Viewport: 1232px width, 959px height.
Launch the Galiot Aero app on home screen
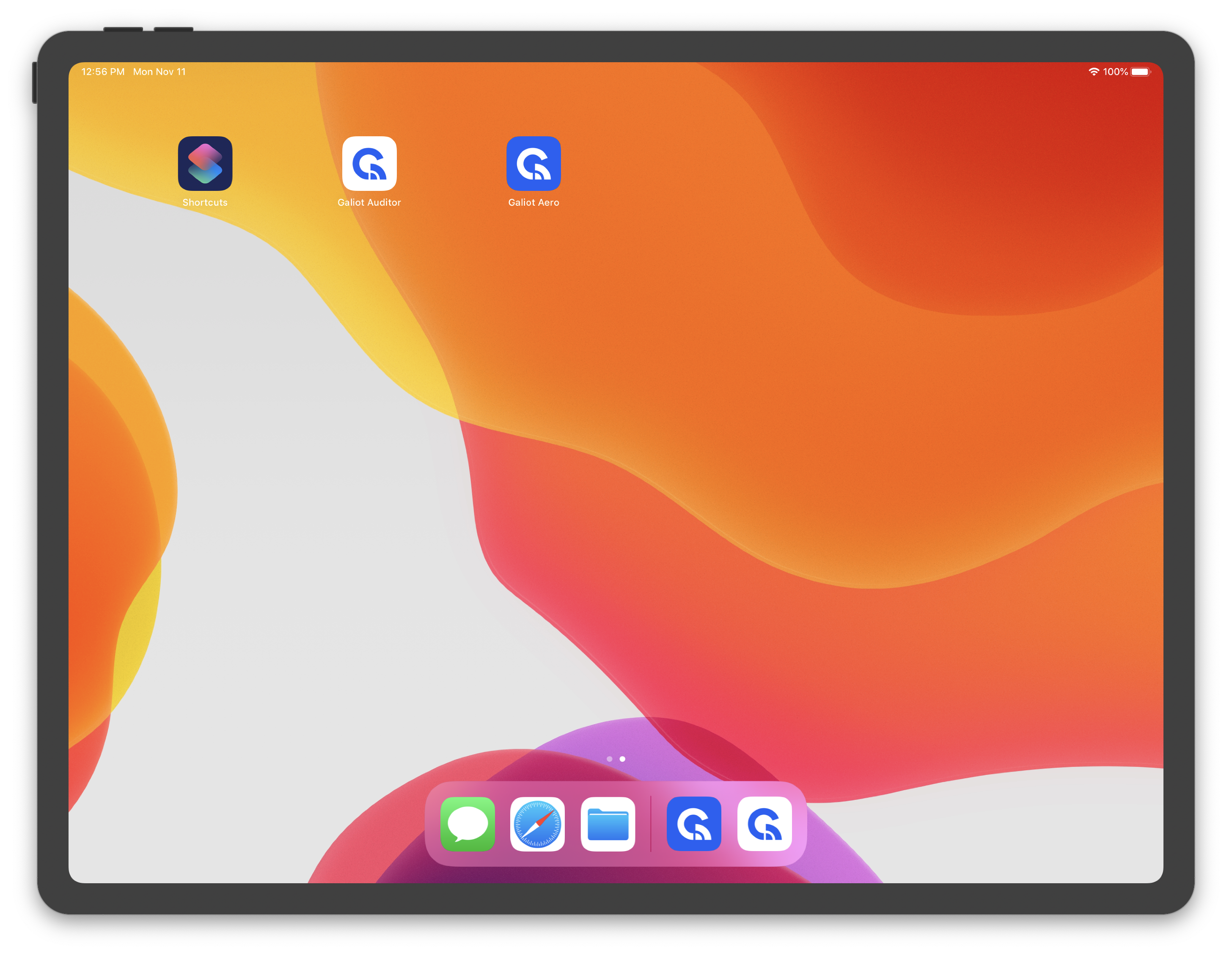coord(533,164)
